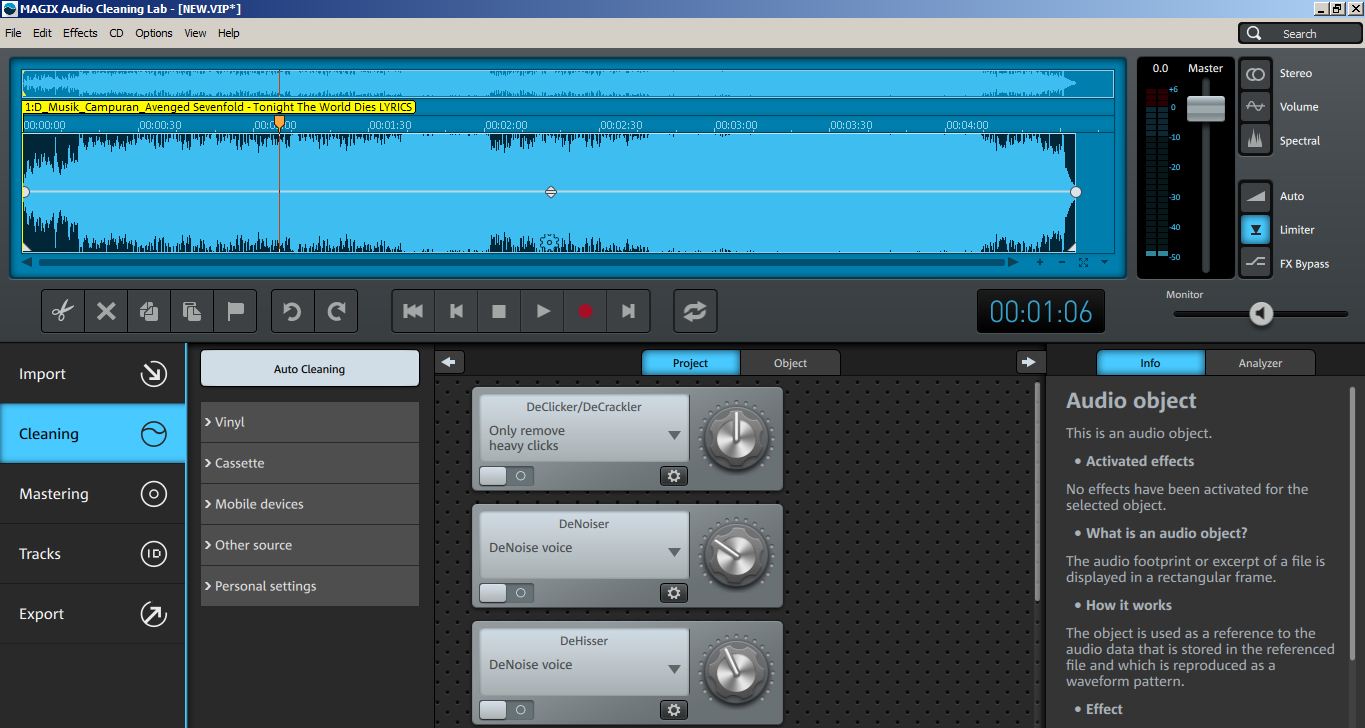Open the Effects menu
The height and width of the screenshot is (728, 1365).
tap(80, 33)
